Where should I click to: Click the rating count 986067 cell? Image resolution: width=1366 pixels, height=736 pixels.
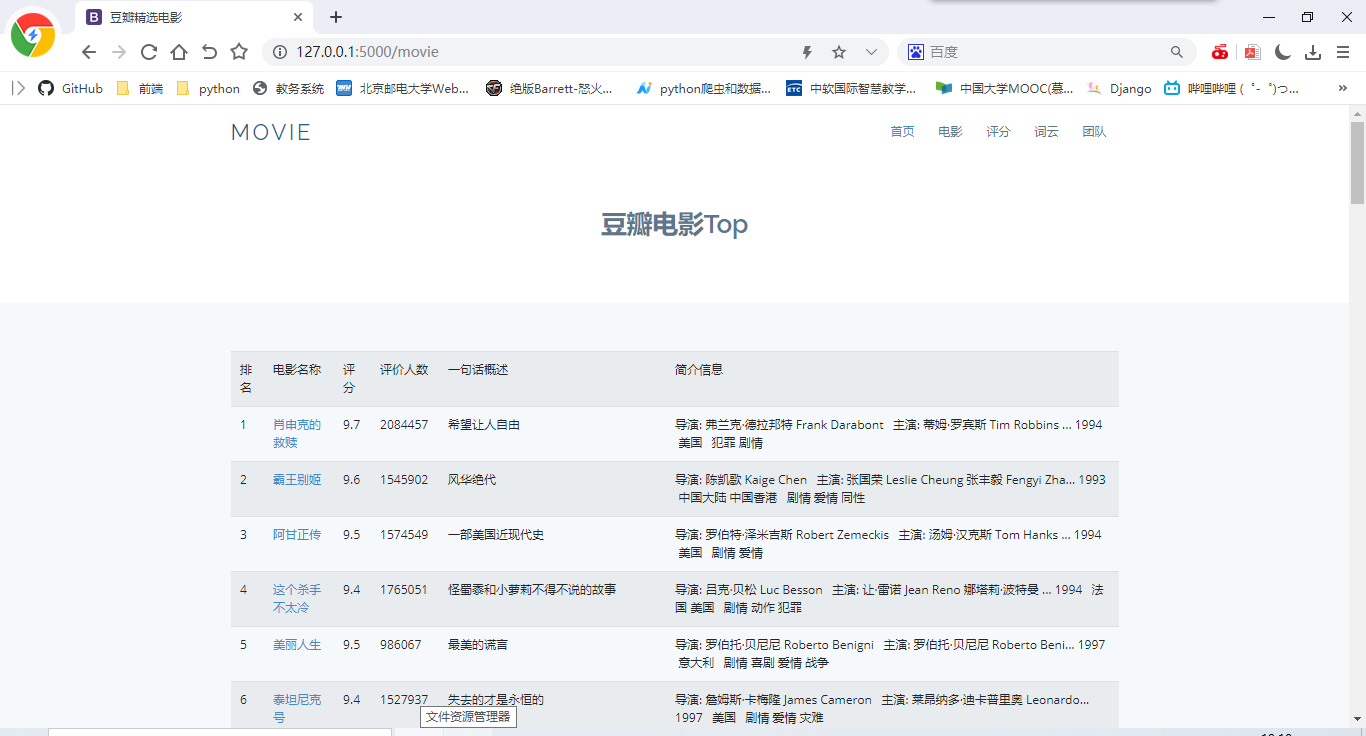coord(401,645)
